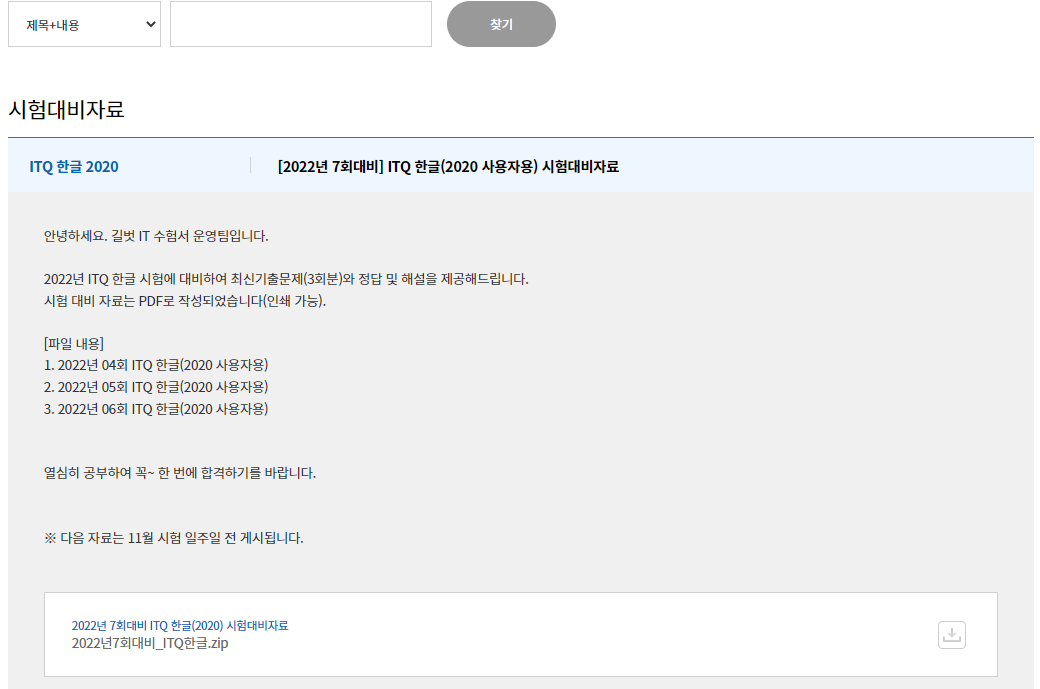Click the search keyword input field

300,25
